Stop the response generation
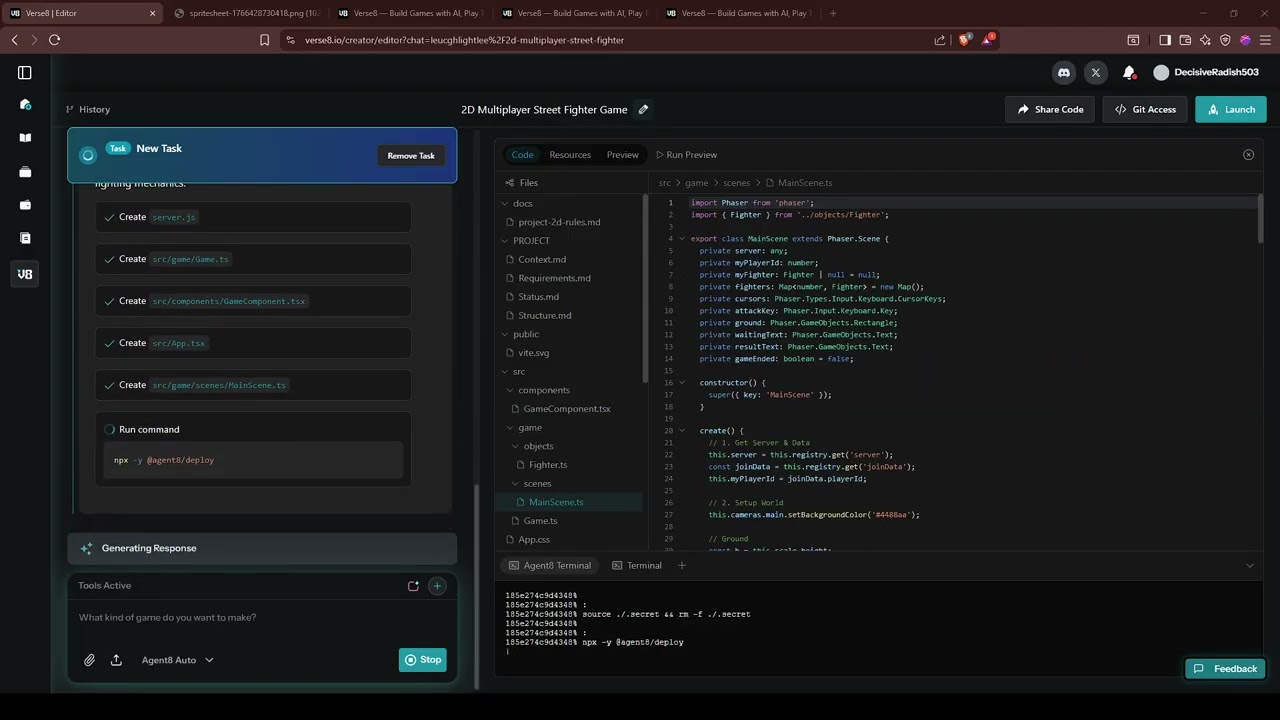 pos(422,660)
